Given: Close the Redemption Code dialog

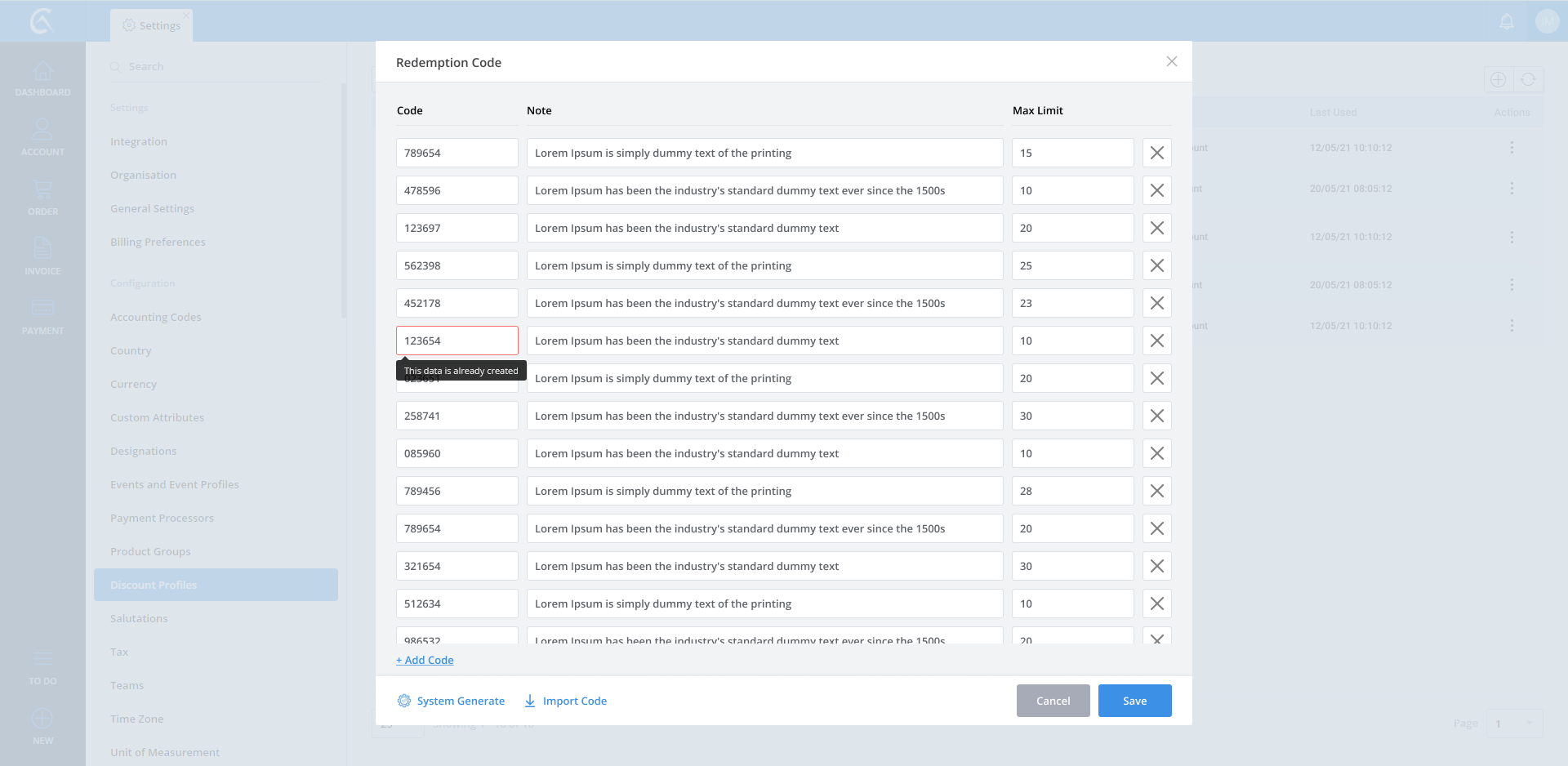Looking at the screenshot, I should tap(1171, 62).
